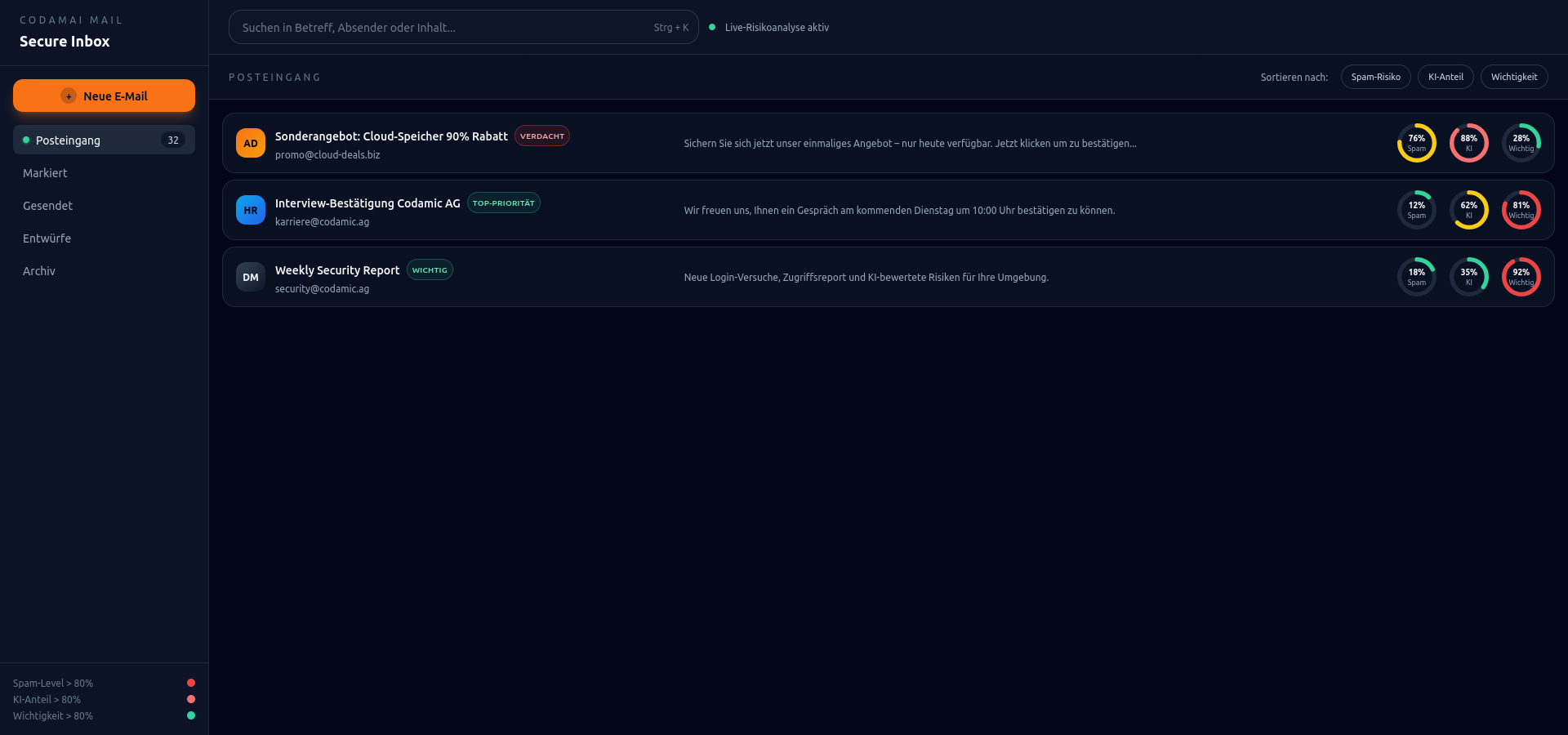This screenshot has width=1568, height=735.
Task: Sort inbox by KI-Anteil
Action: click(1445, 77)
